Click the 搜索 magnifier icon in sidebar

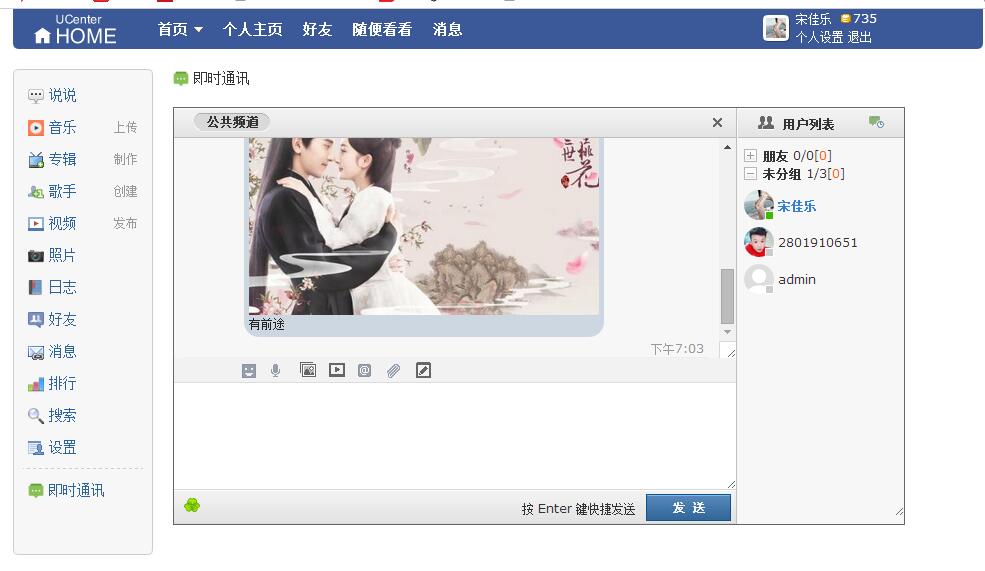click(36, 416)
